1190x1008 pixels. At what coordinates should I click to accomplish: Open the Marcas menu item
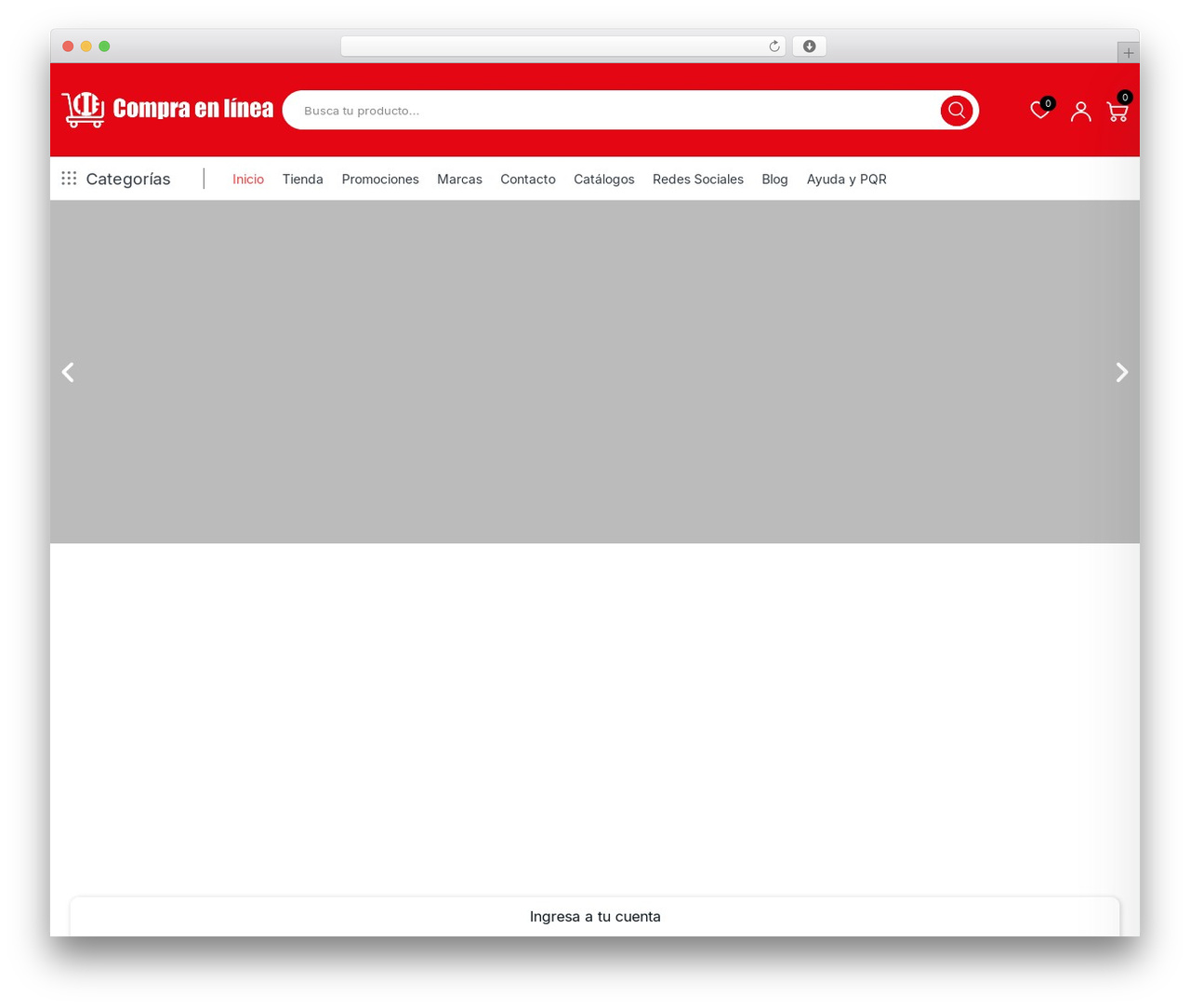[x=459, y=179]
